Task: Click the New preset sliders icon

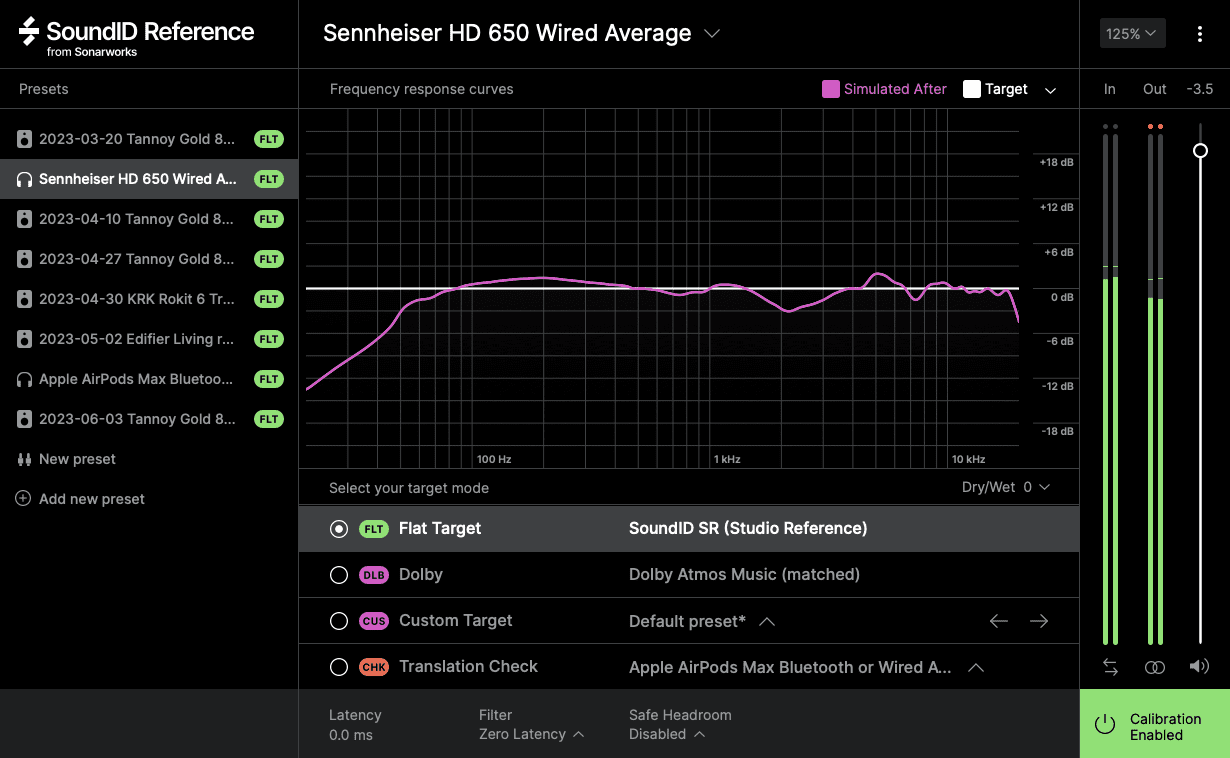Action: tap(24, 459)
